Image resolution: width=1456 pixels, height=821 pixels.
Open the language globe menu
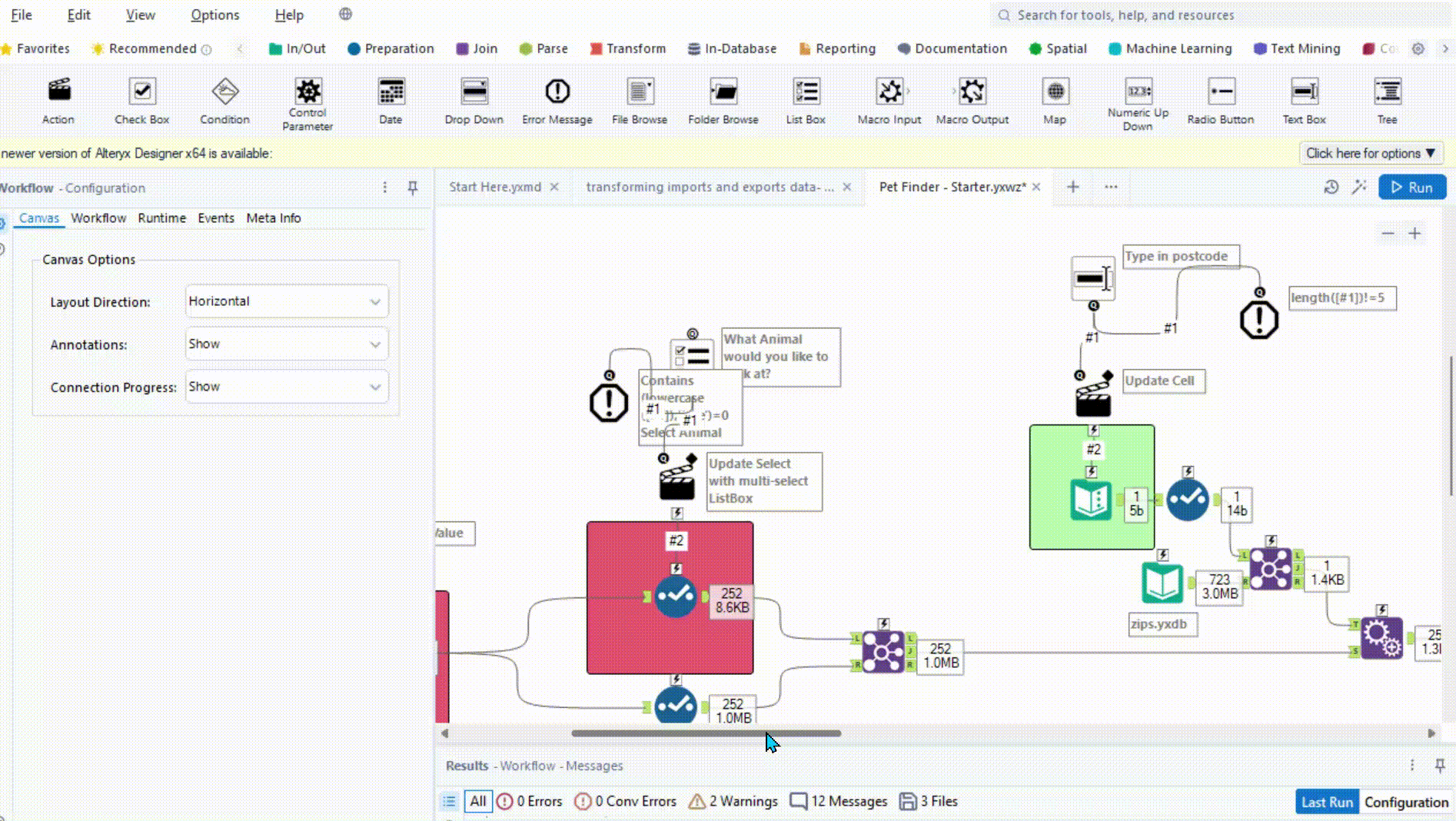click(x=346, y=14)
